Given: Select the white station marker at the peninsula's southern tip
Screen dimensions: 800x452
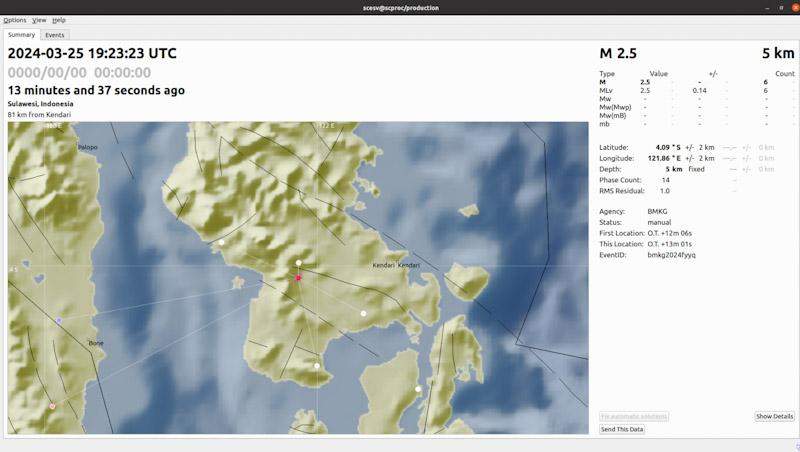Looking at the screenshot, I should [x=317, y=366].
